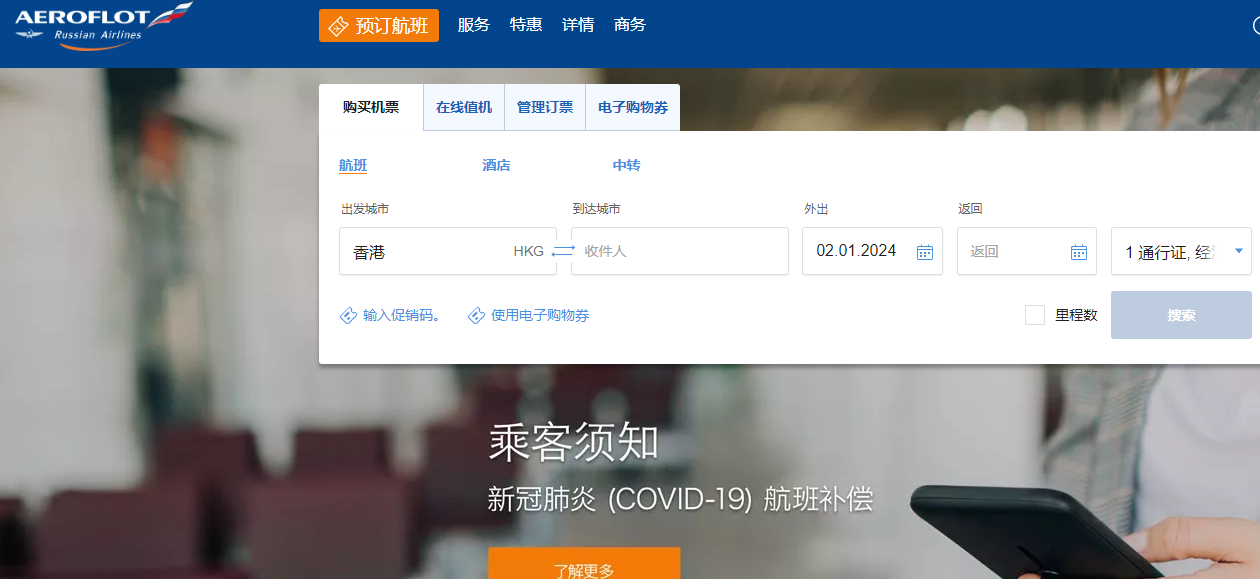The height and width of the screenshot is (579, 1260).
Task: Open the 酒店 hotel link
Action: (496, 166)
